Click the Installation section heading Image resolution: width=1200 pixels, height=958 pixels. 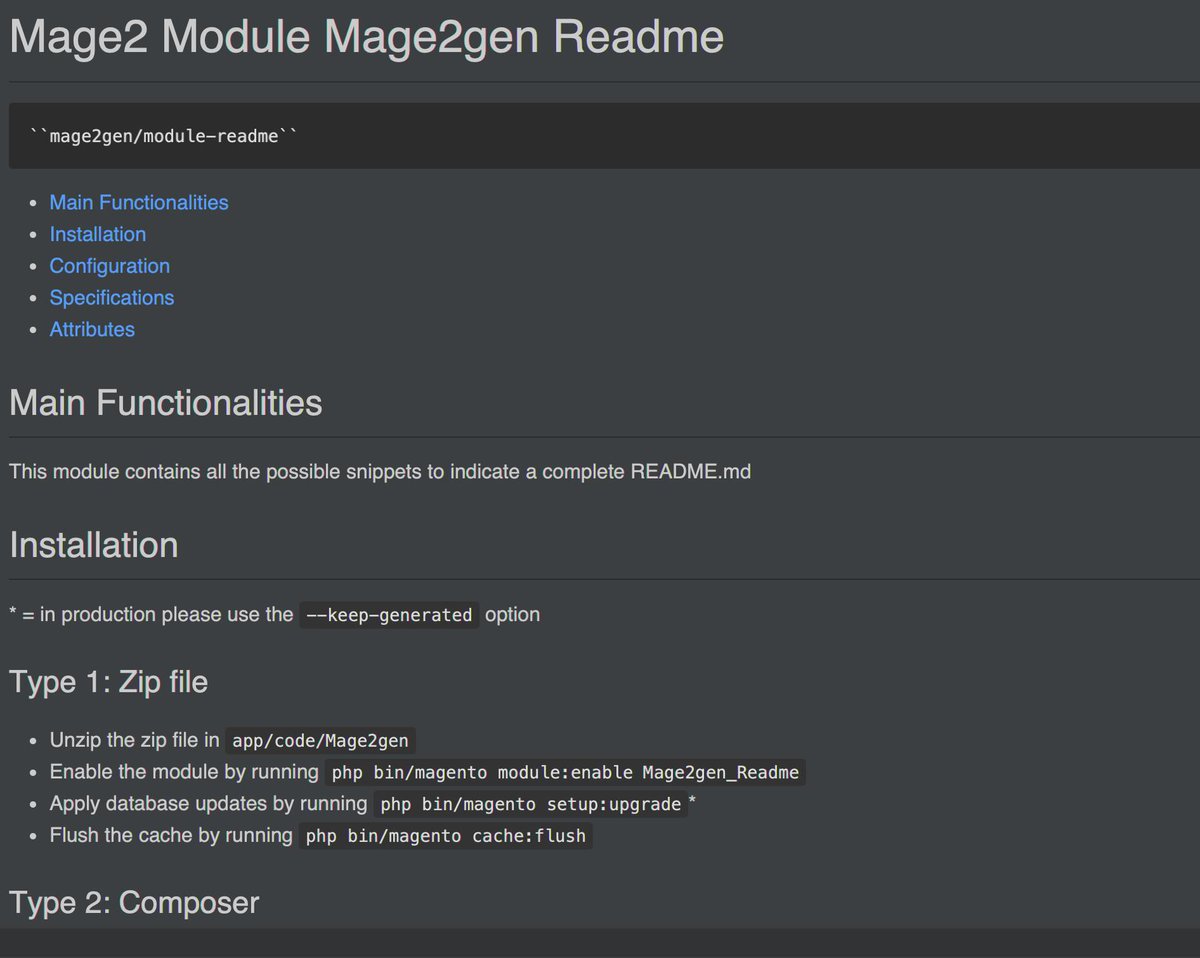94,545
